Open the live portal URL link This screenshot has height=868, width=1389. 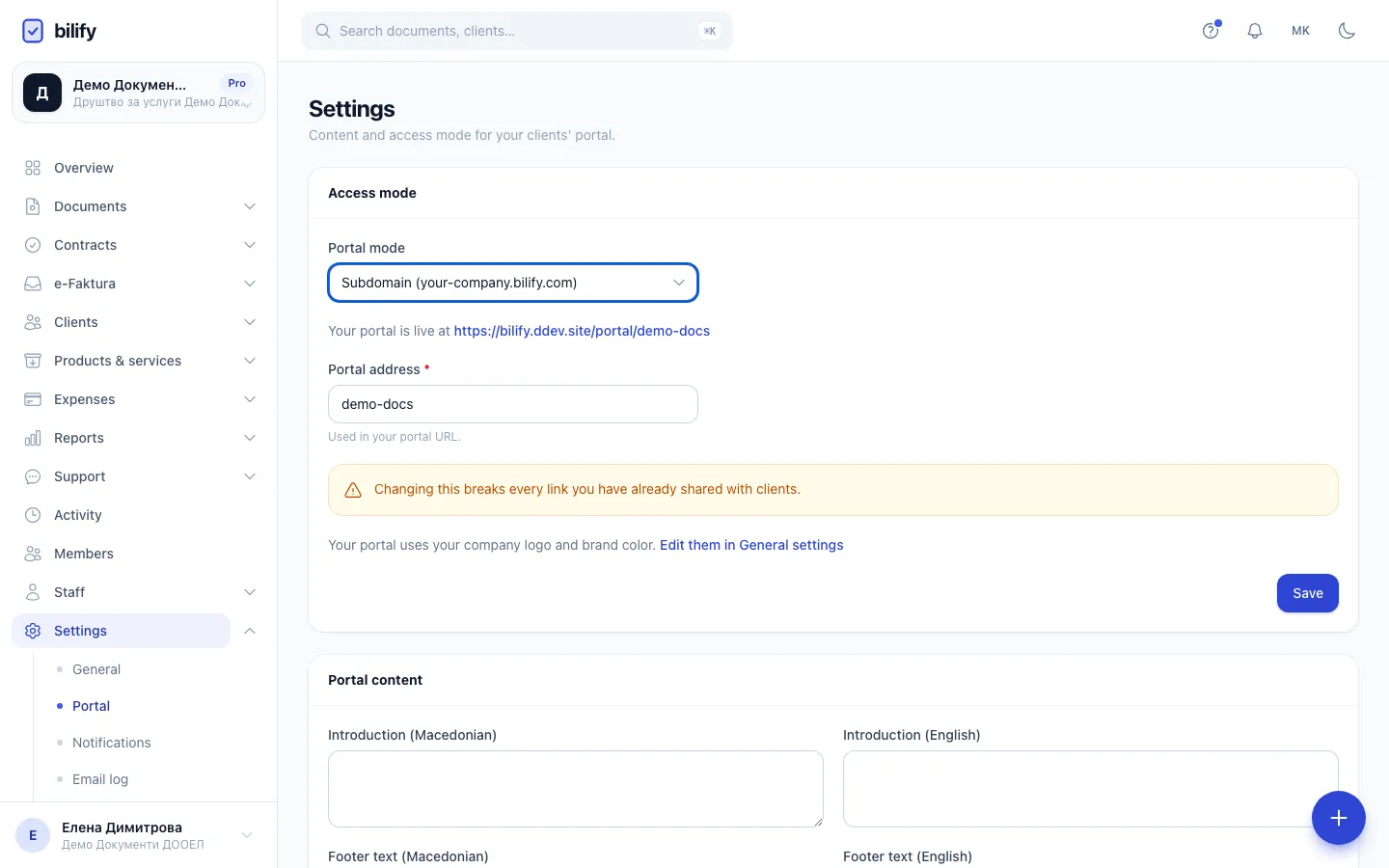[x=582, y=331]
